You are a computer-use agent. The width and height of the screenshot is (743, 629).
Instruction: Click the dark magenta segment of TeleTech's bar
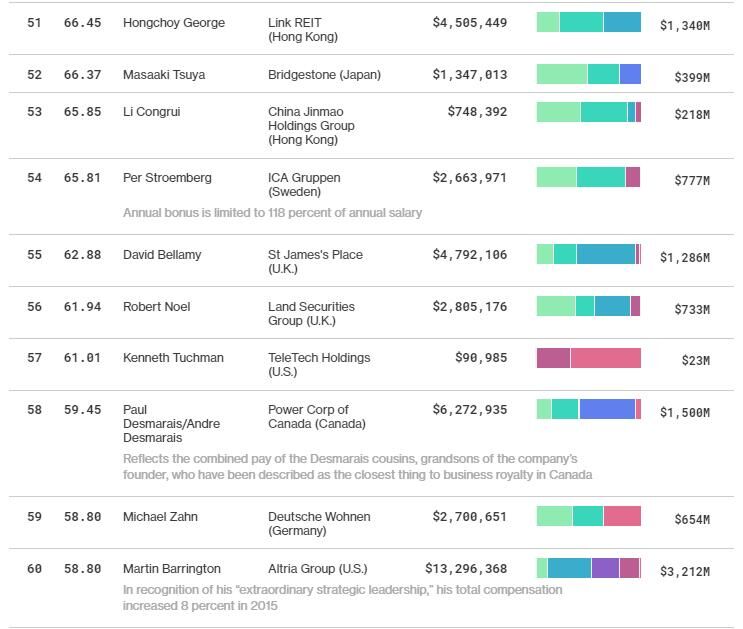tap(553, 358)
